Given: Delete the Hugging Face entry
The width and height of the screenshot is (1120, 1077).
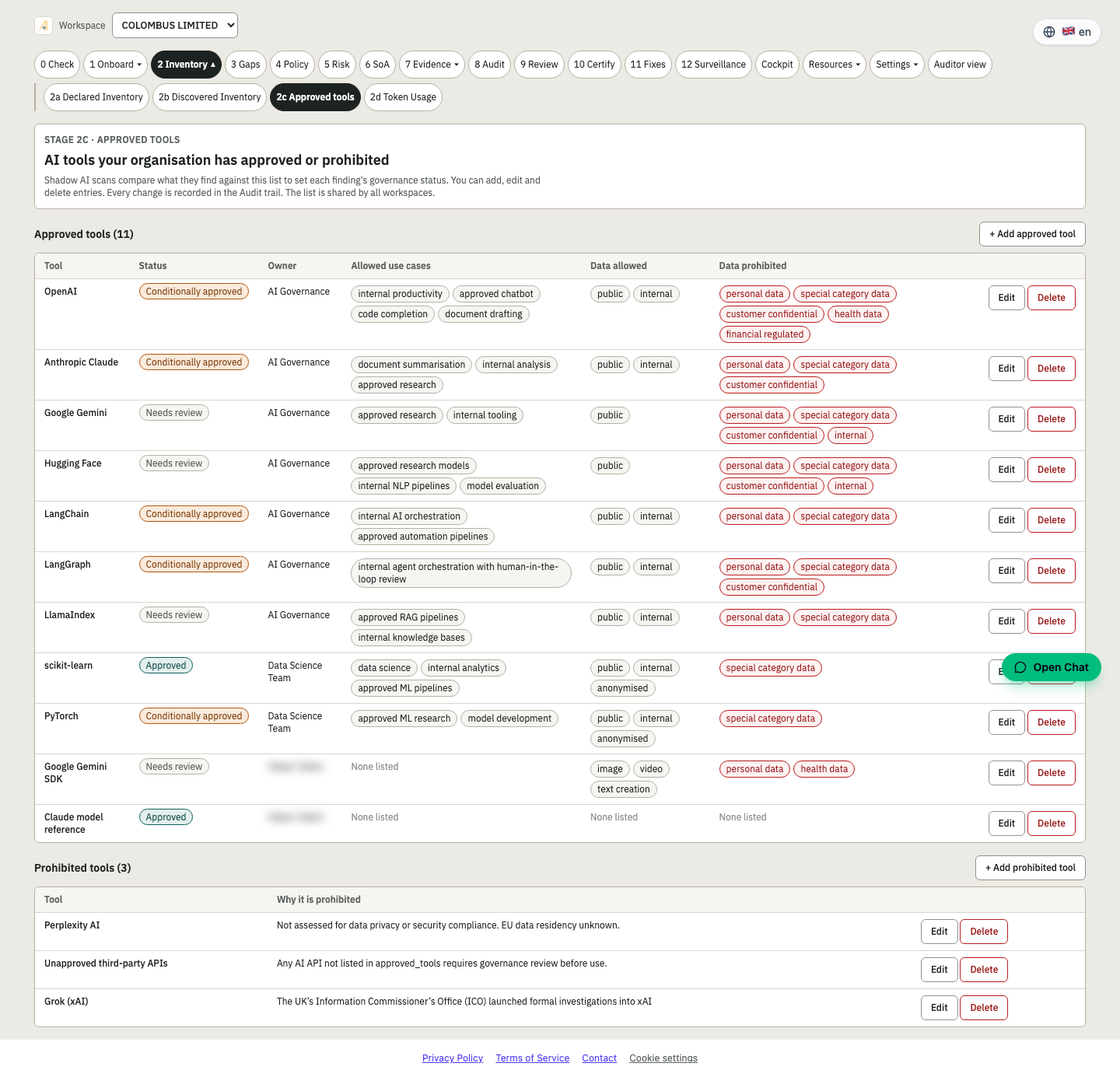Looking at the screenshot, I should click(1052, 470).
